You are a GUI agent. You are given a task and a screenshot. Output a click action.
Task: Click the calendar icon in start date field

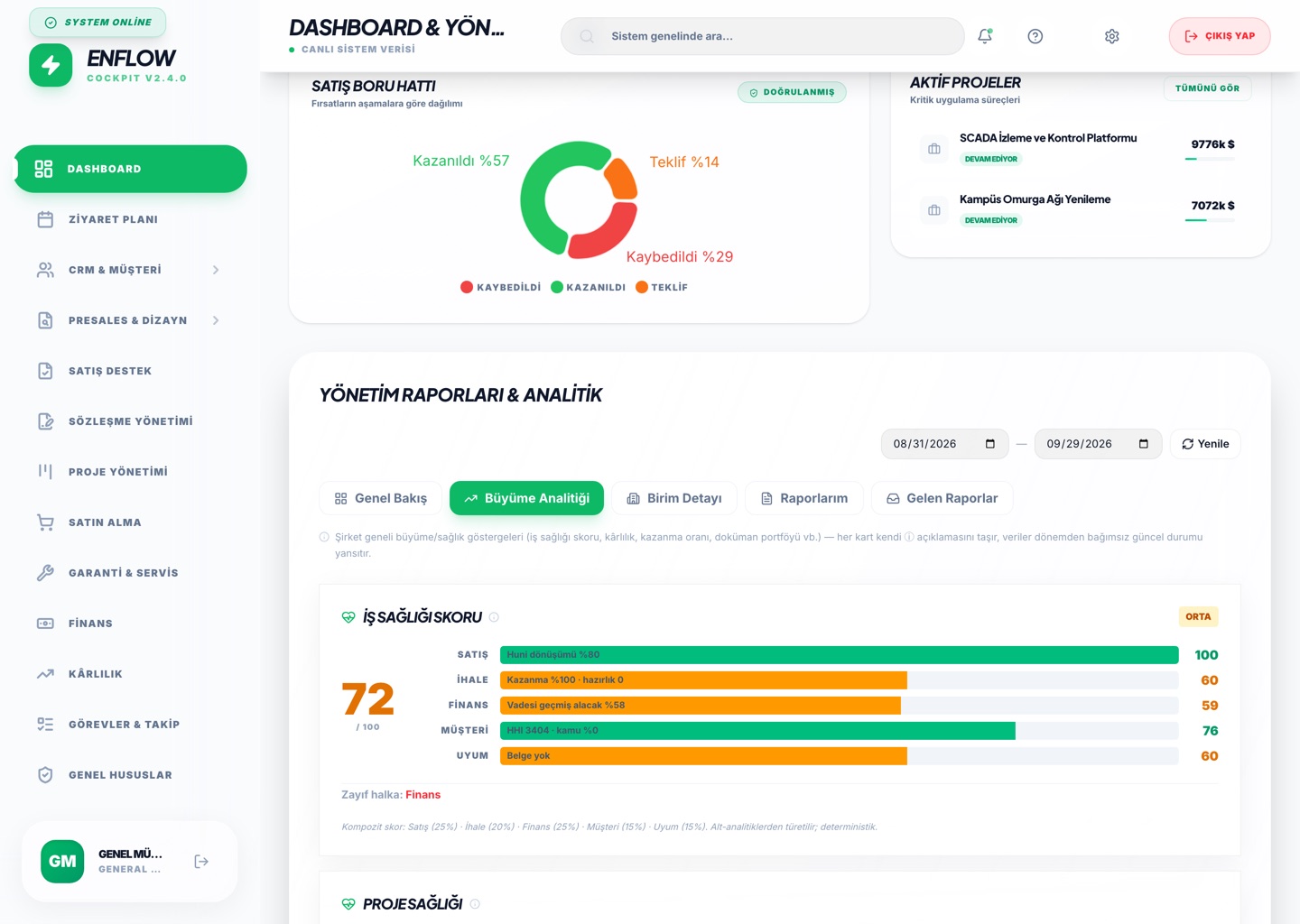pyautogui.click(x=990, y=444)
